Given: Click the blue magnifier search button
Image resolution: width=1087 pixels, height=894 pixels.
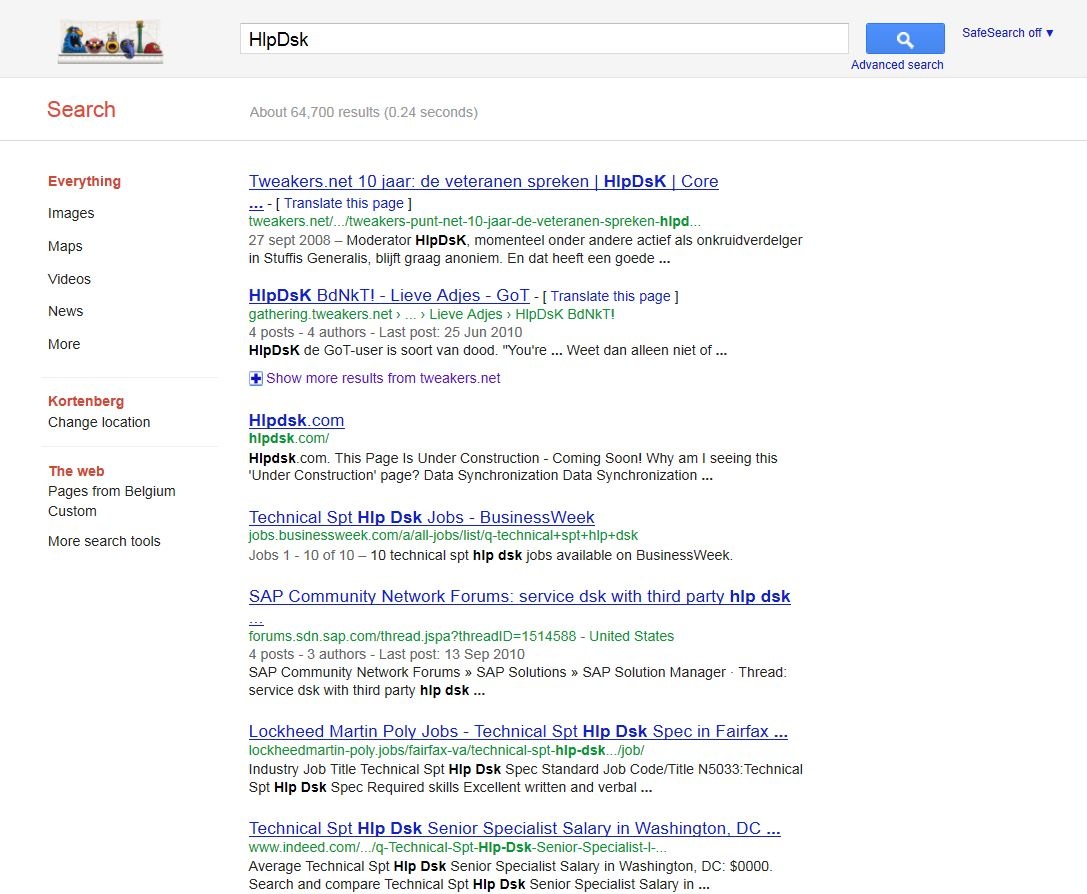Looking at the screenshot, I should [905, 39].
